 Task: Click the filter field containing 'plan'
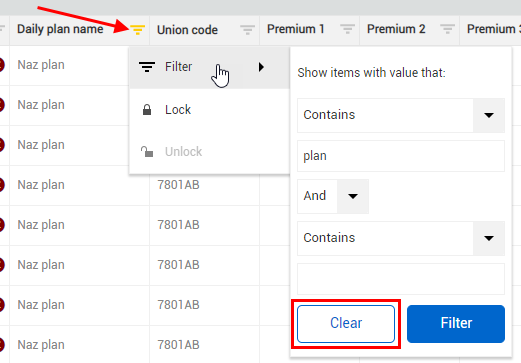coord(401,156)
